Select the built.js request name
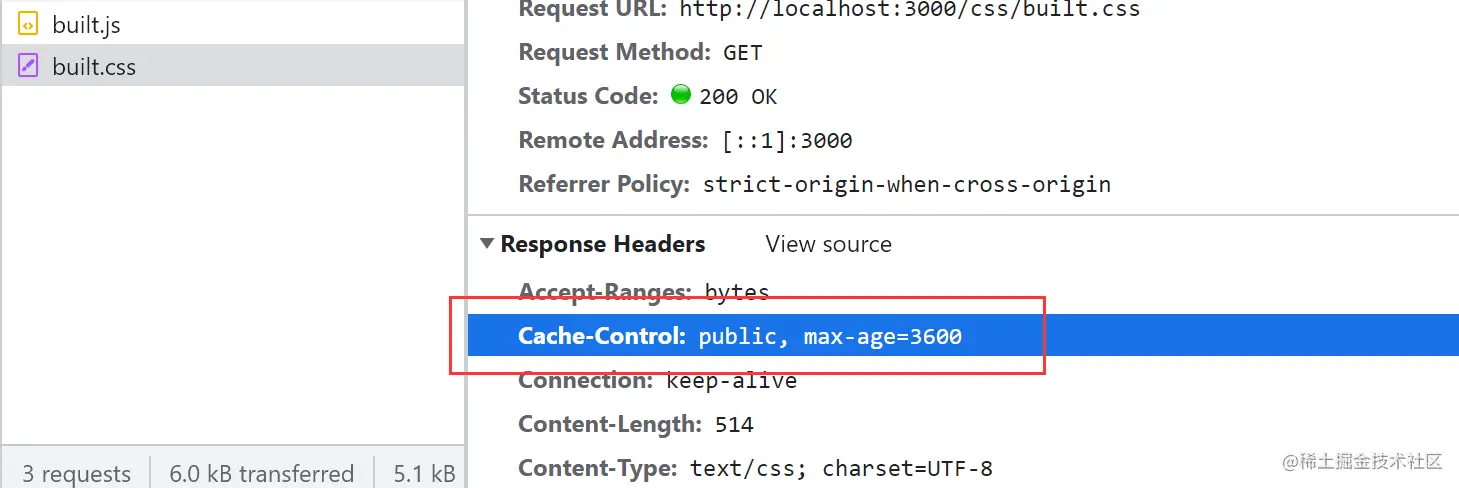This screenshot has height=488, width=1459. coord(86,24)
